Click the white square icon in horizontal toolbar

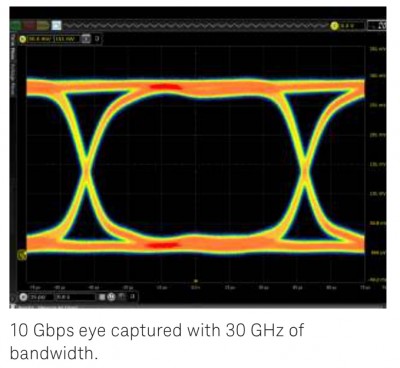pos(103,297)
